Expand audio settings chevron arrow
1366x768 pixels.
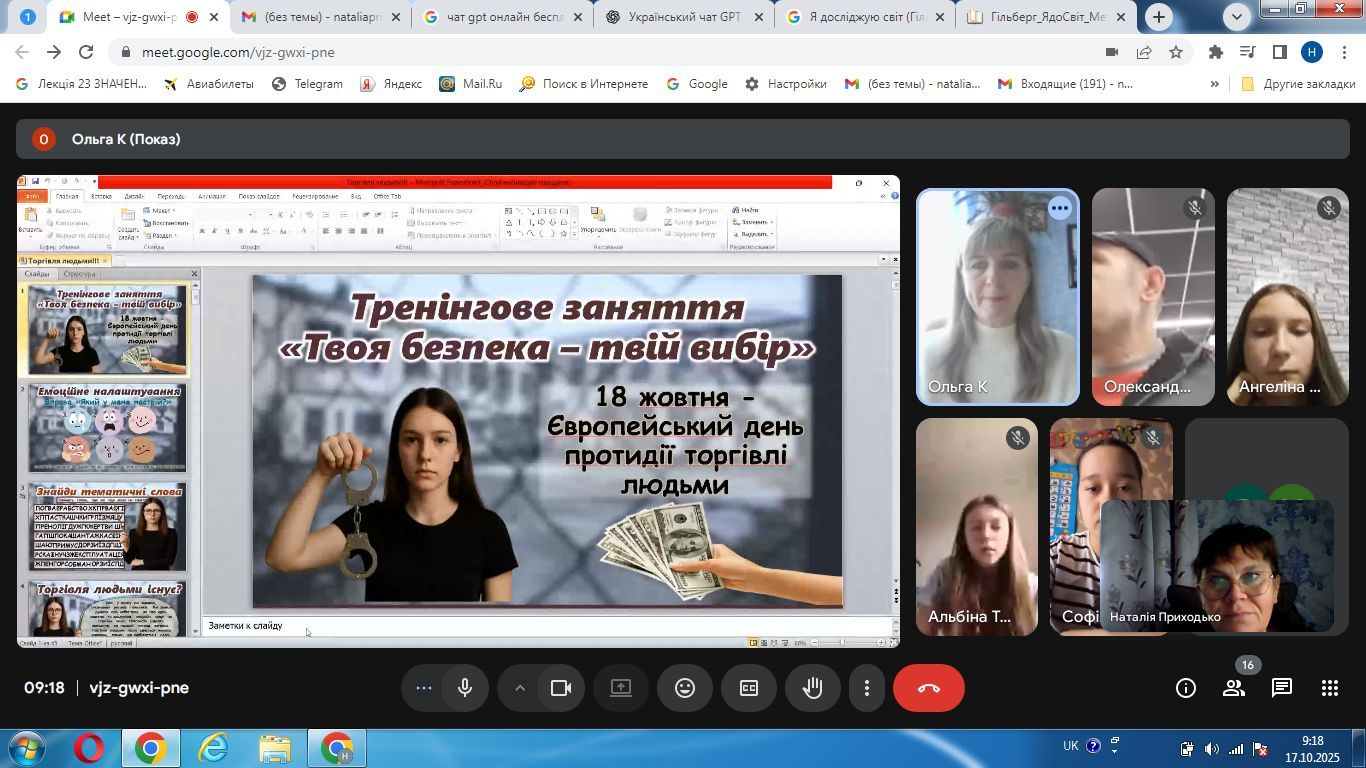pos(520,688)
